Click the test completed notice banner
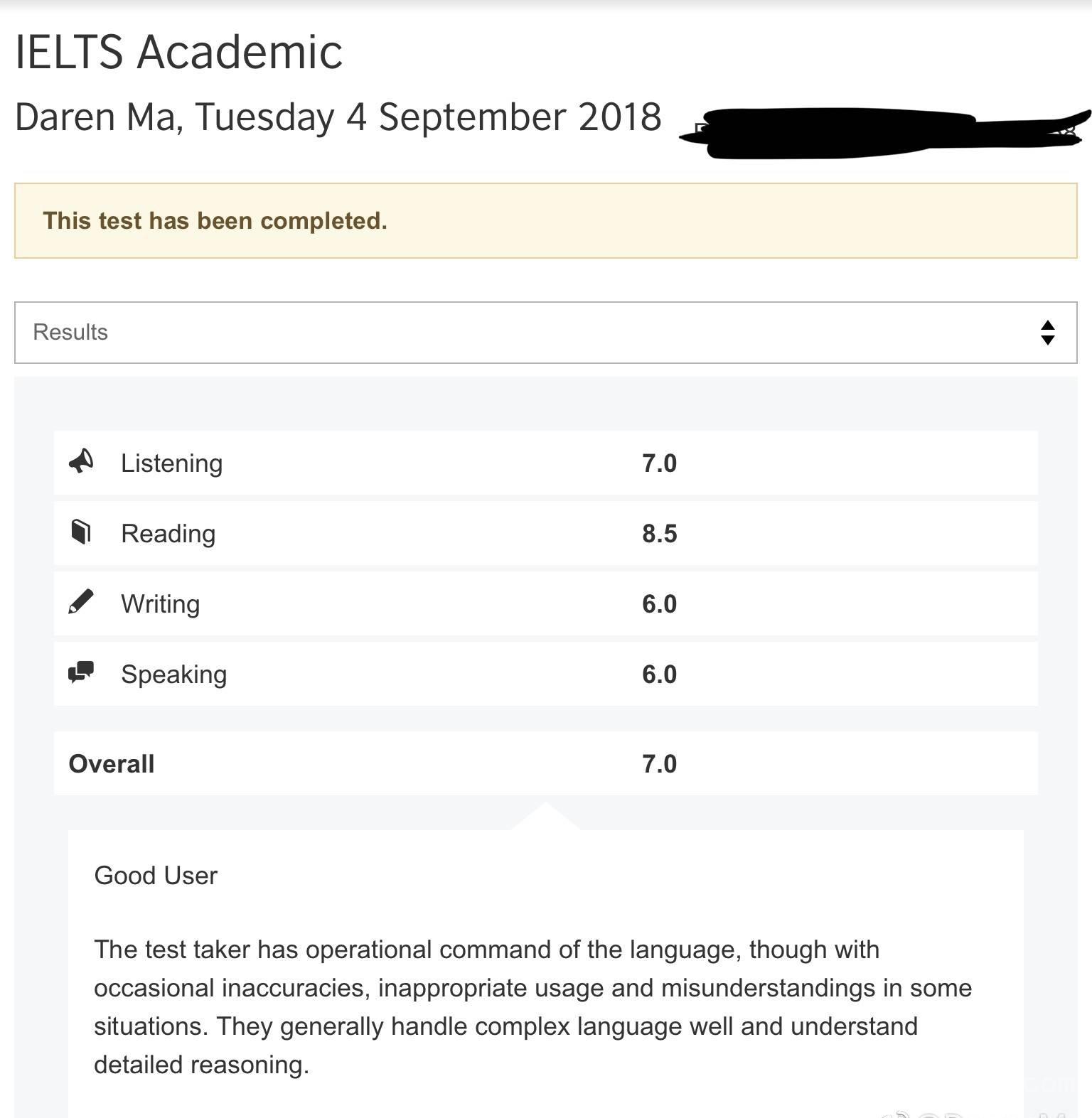Screen dimensions: 1092x1118 coord(545,220)
